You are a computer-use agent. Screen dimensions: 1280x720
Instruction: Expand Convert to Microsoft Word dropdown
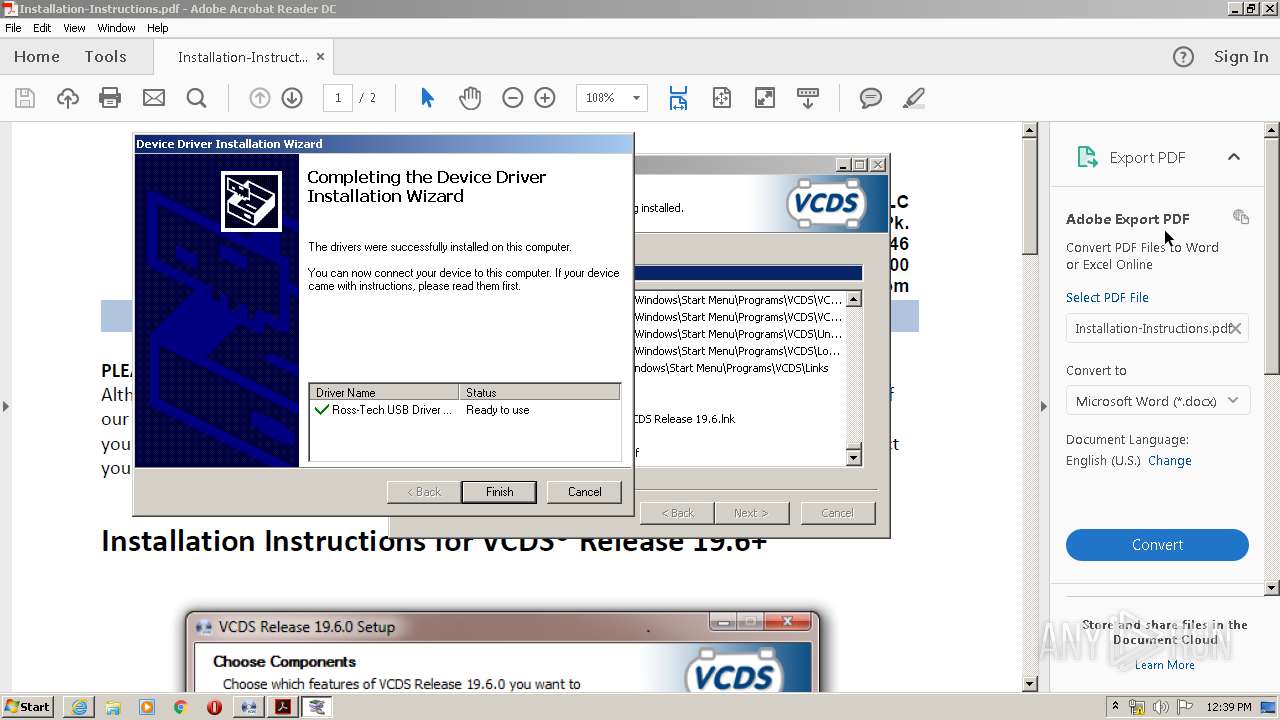point(1157,401)
